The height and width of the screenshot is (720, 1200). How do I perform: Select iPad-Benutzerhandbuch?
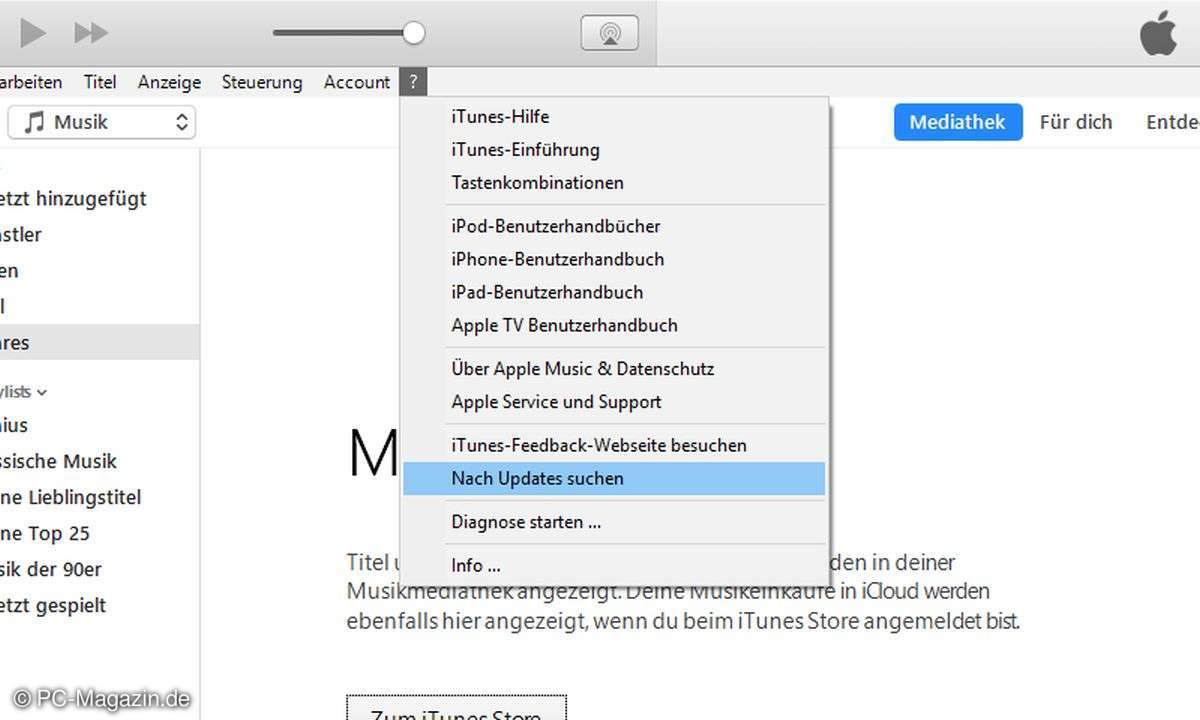click(614, 292)
